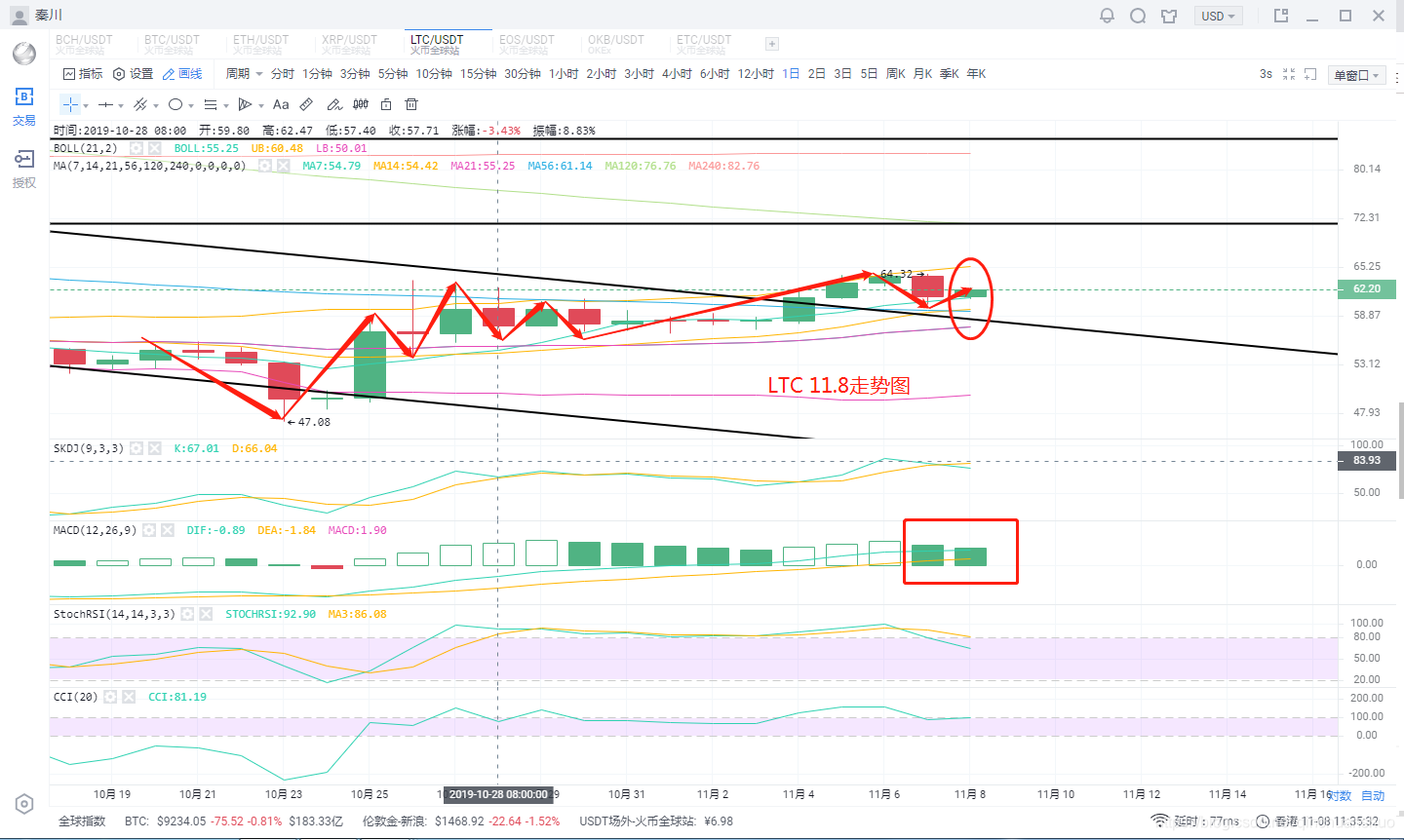This screenshot has height=840, width=1404.
Task: Open the 设置 chart settings button
Action: (134, 74)
